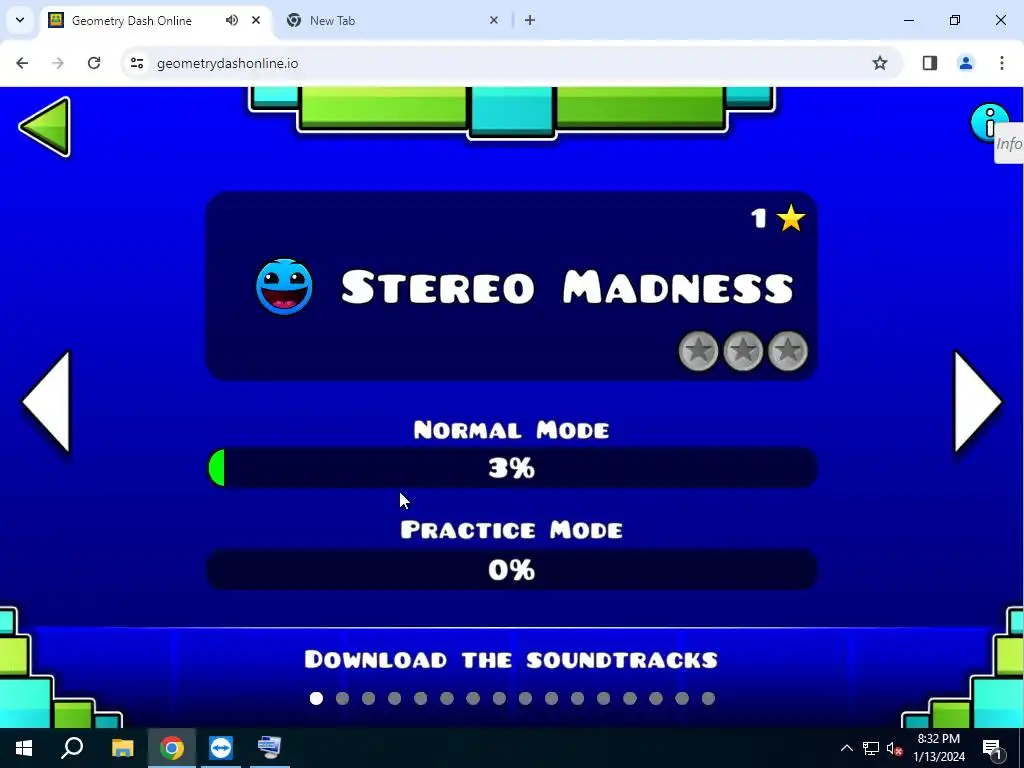
Task: Open the Chrome profile avatar
Action: (x=966, y=63)
